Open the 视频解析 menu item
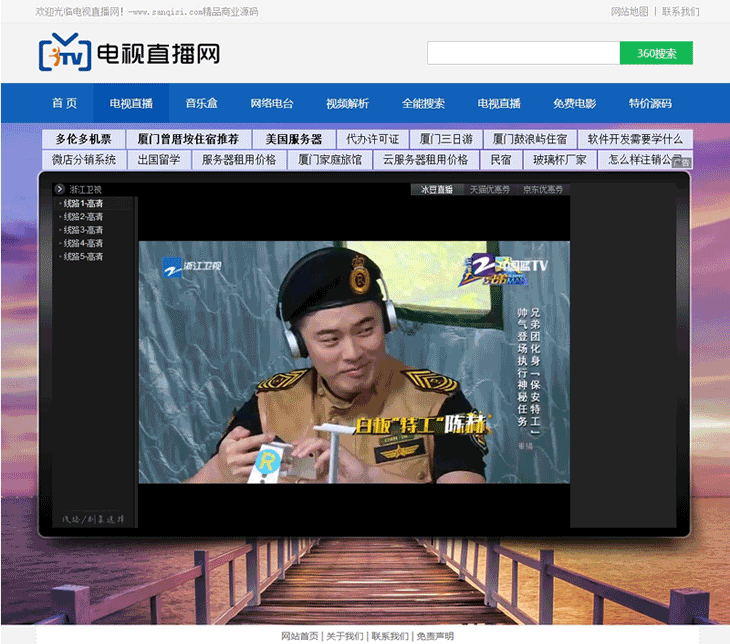 (347, 103)
